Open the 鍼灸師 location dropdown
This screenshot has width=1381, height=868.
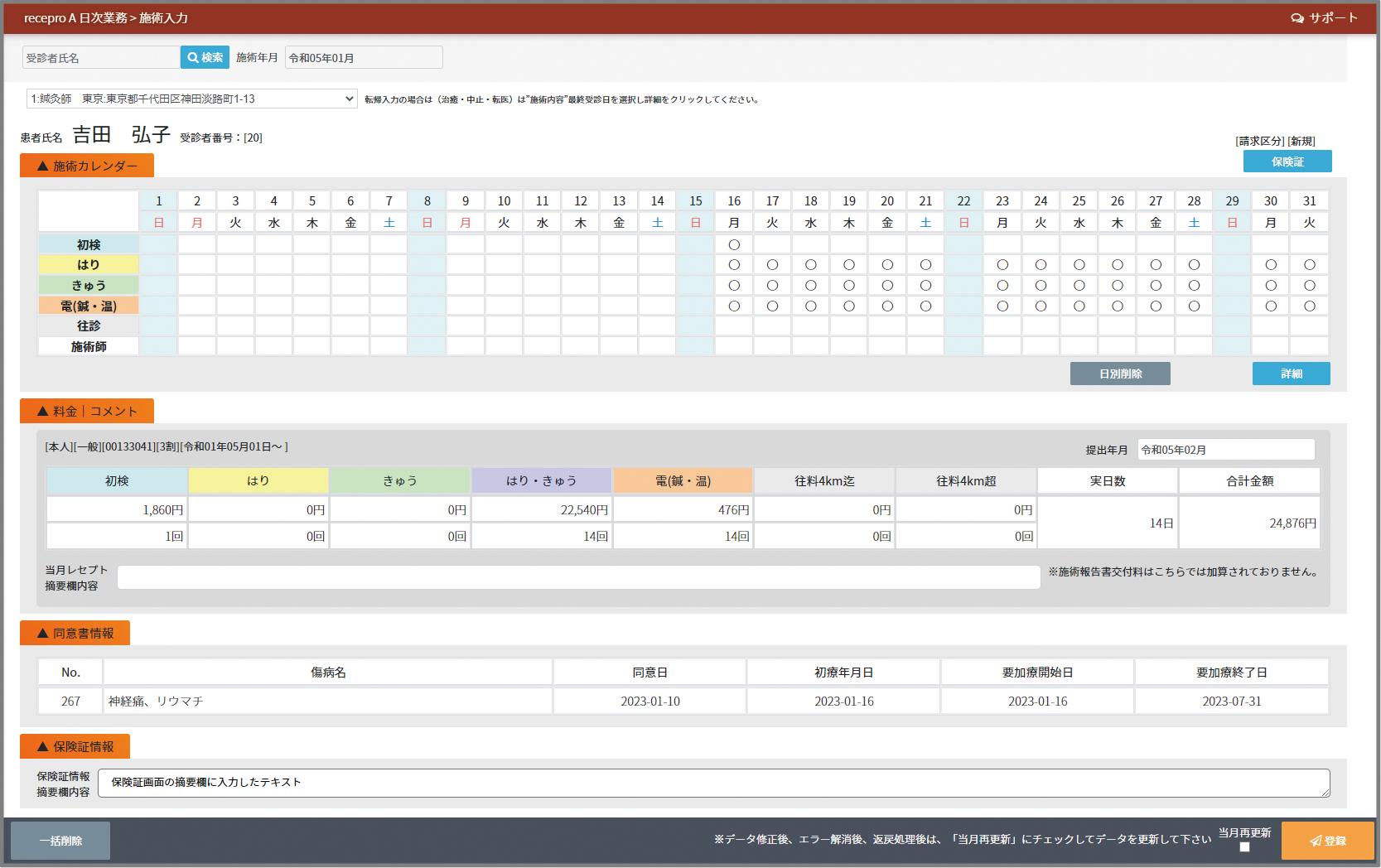(192, 99)
